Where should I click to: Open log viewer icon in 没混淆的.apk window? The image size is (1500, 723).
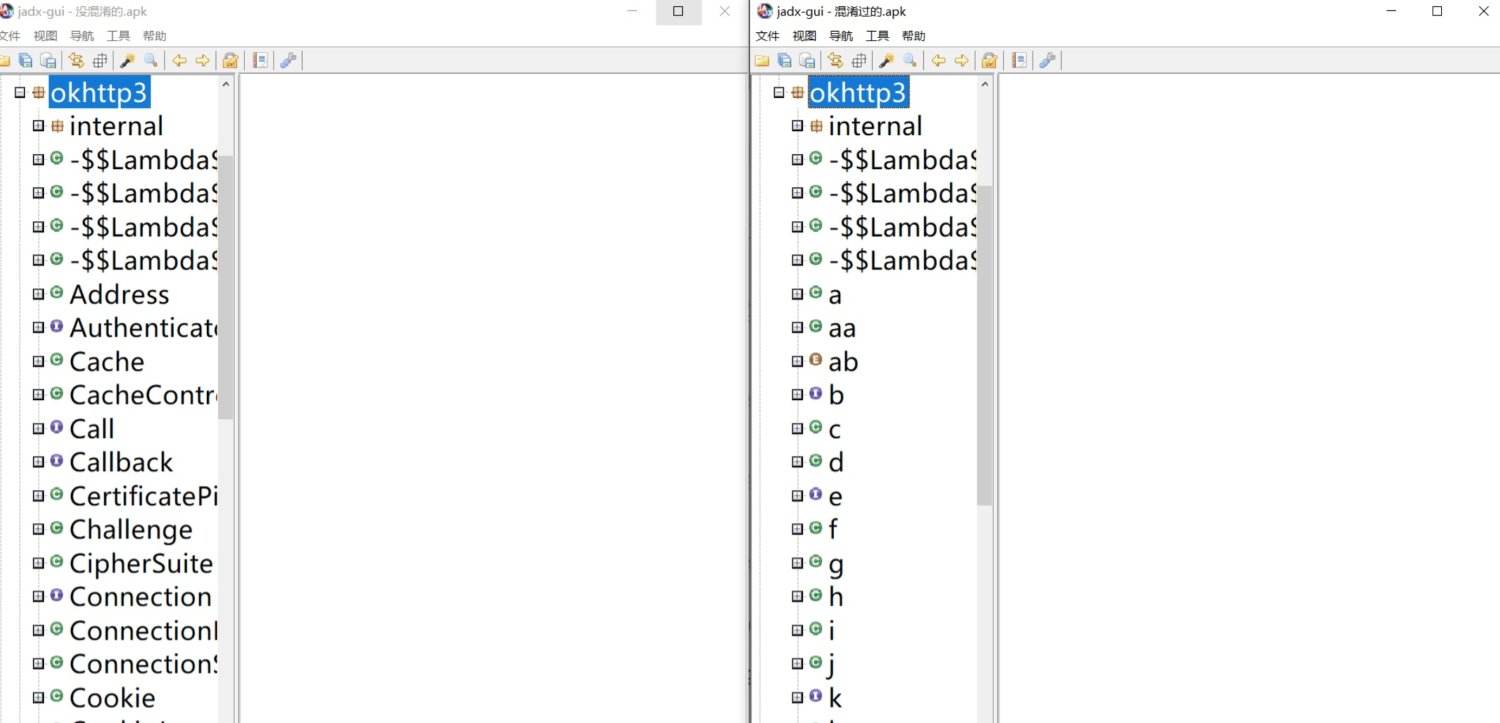pyautogui.click(x=260, y=61)
